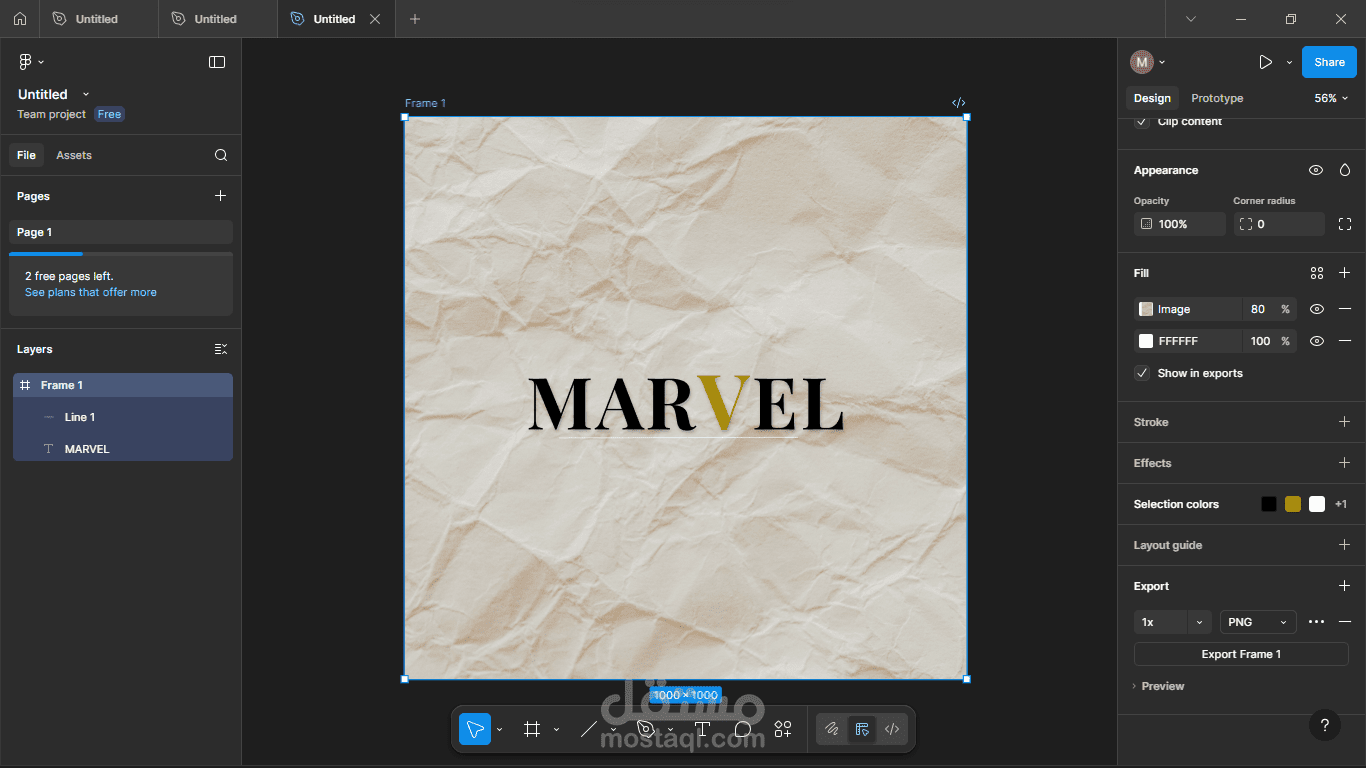Open the zoom level 56% dropdown

[1331, 98]
